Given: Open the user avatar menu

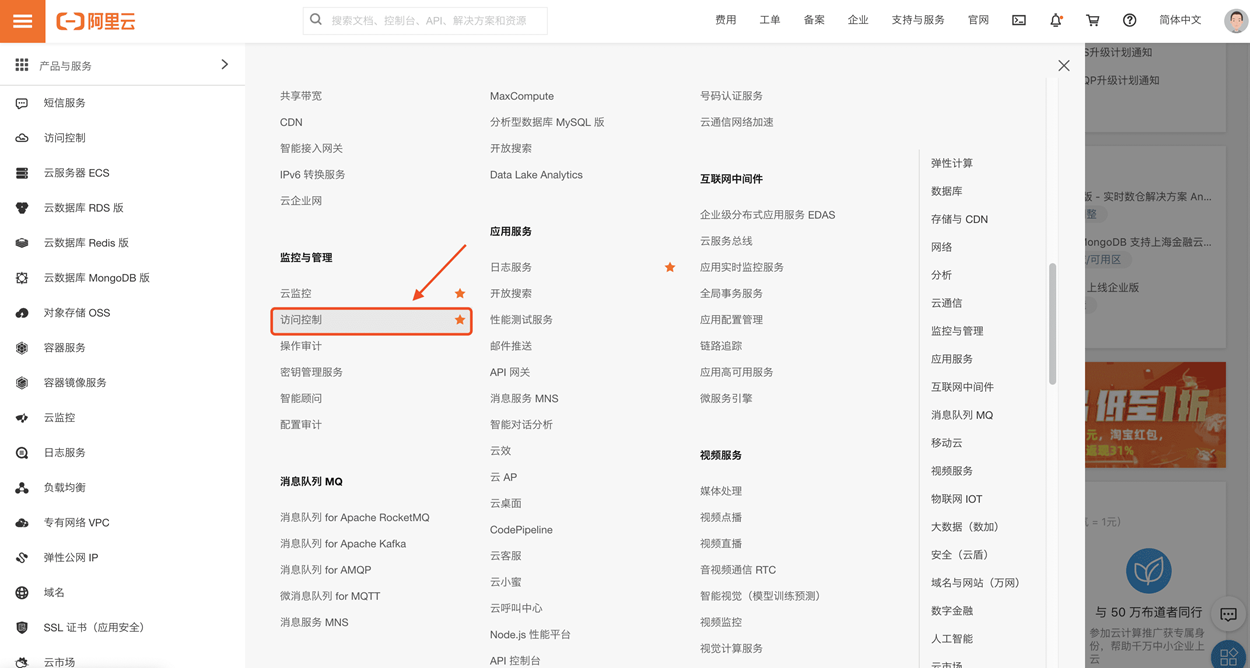Looking at the screenshot, I should click(1236, 21).
